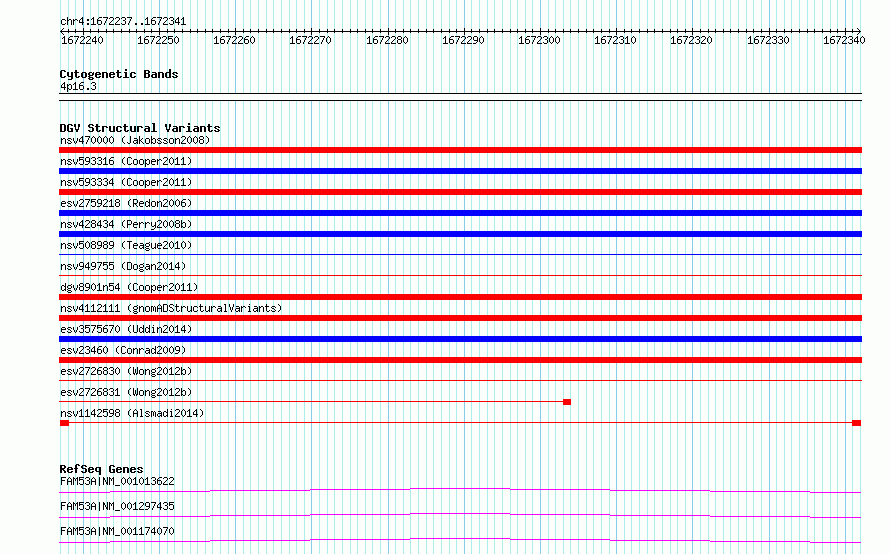Image resolution: width=890 pixels, height=554 pixels.
Task: Click the right red block of nsv1142598
Action: pos(857,423)
